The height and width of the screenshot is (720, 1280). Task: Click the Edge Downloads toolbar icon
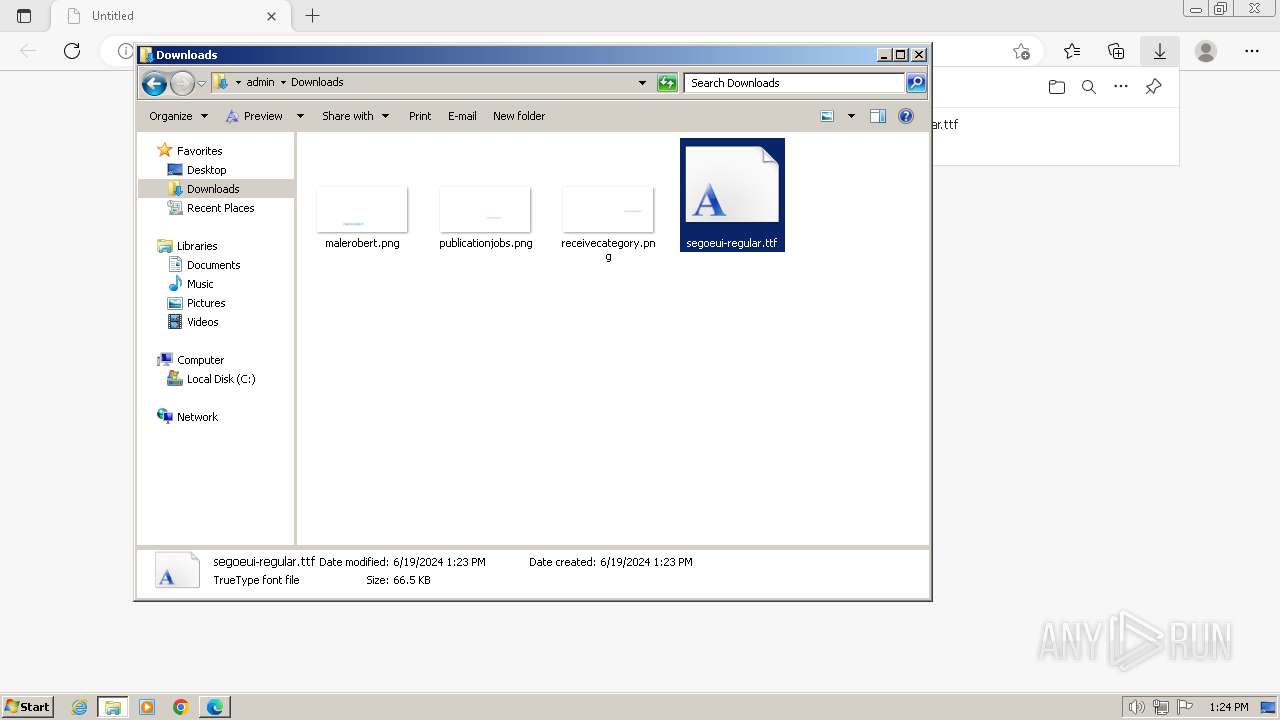point(1160,51)
